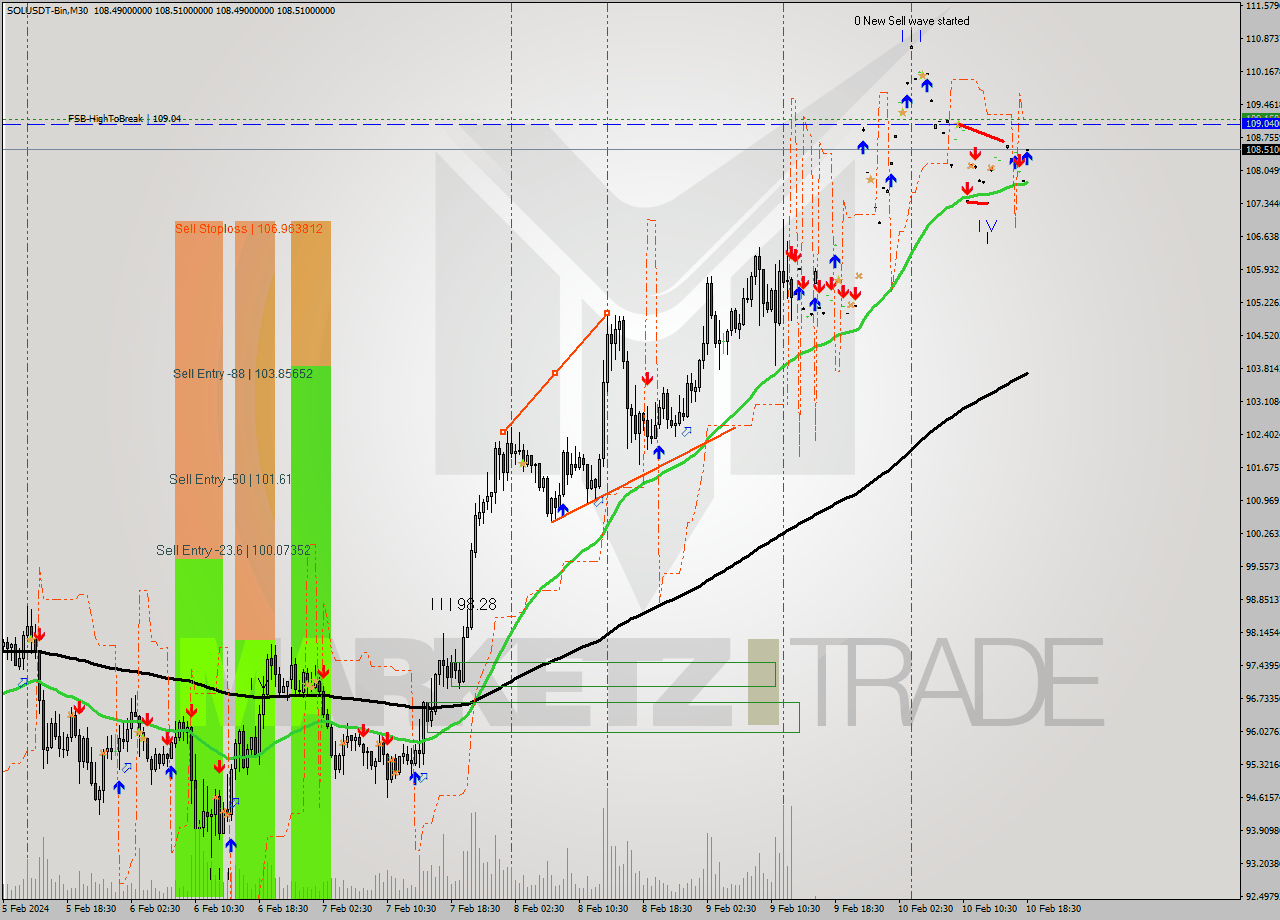The height and width of the screenshot is (920, 1280).
Task: Click the '6 Feb 10:30' time label
Action: pos(218,909)
